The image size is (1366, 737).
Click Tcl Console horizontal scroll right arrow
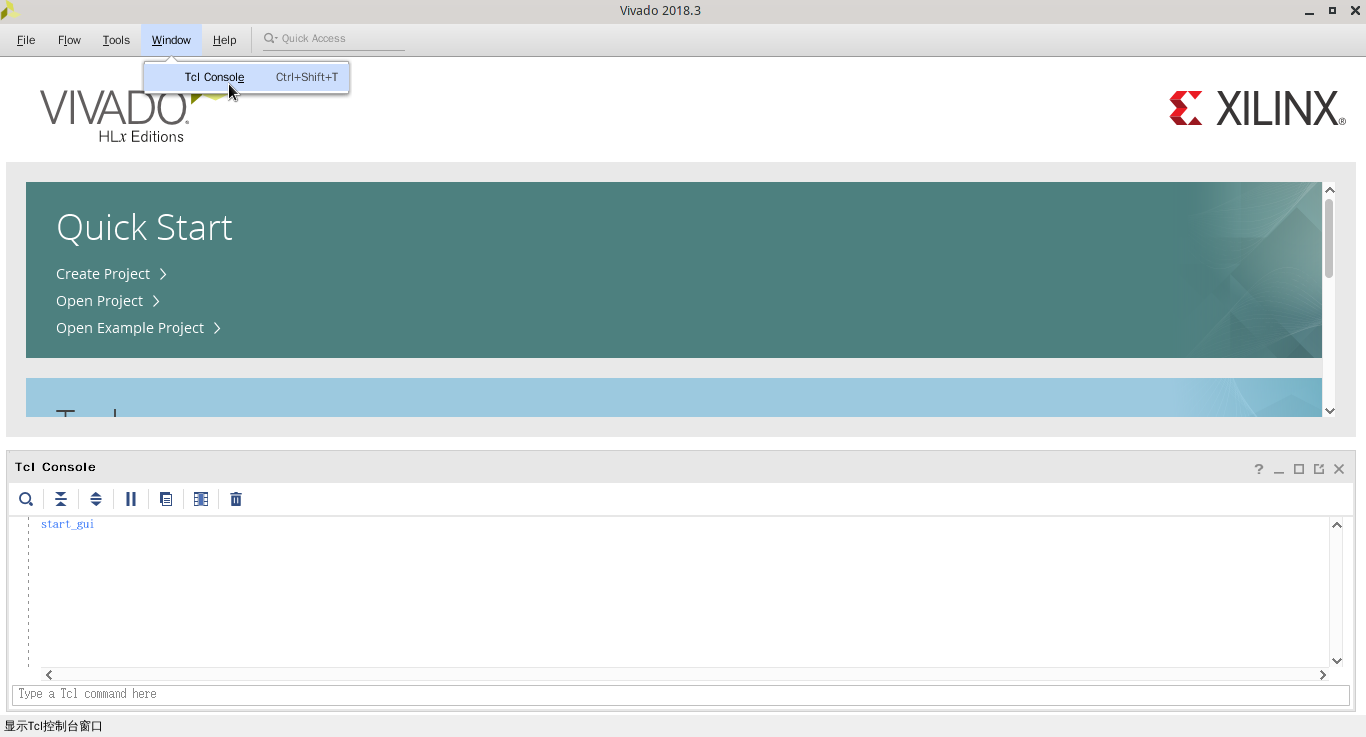pos(1322,675)
